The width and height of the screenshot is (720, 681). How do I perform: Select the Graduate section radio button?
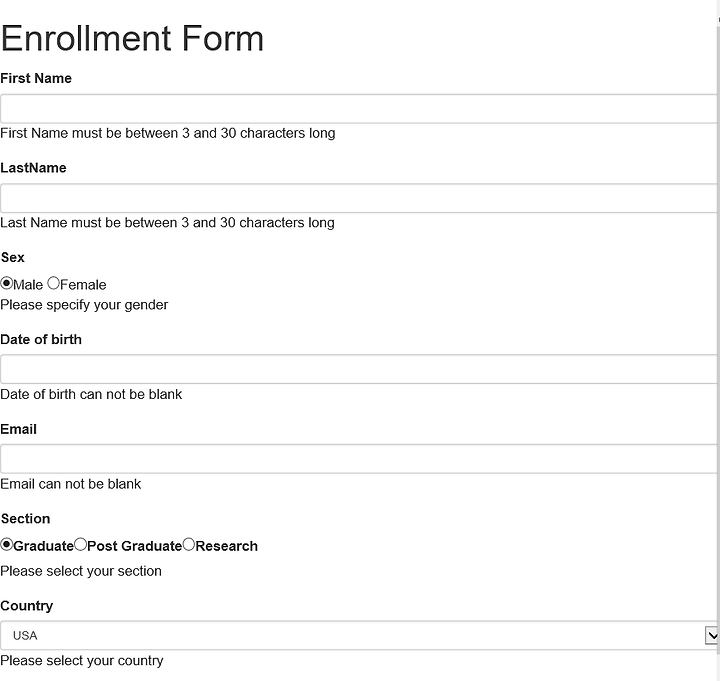(x=6, y=545)
